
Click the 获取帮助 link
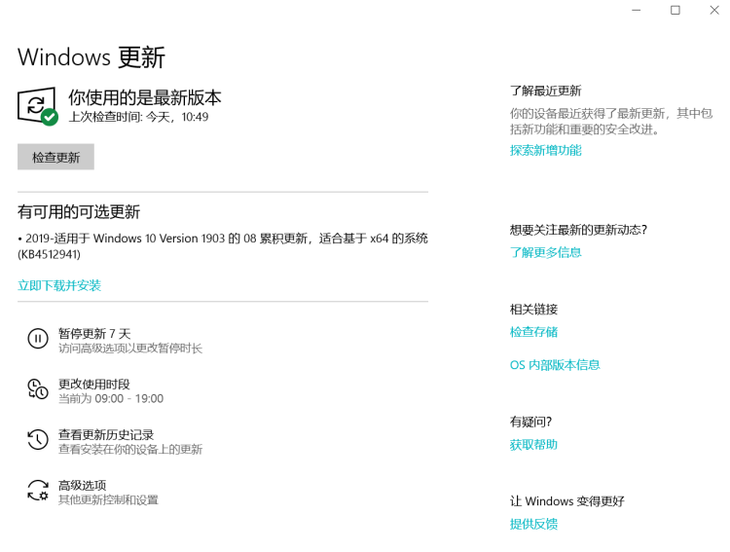[534, 444]
